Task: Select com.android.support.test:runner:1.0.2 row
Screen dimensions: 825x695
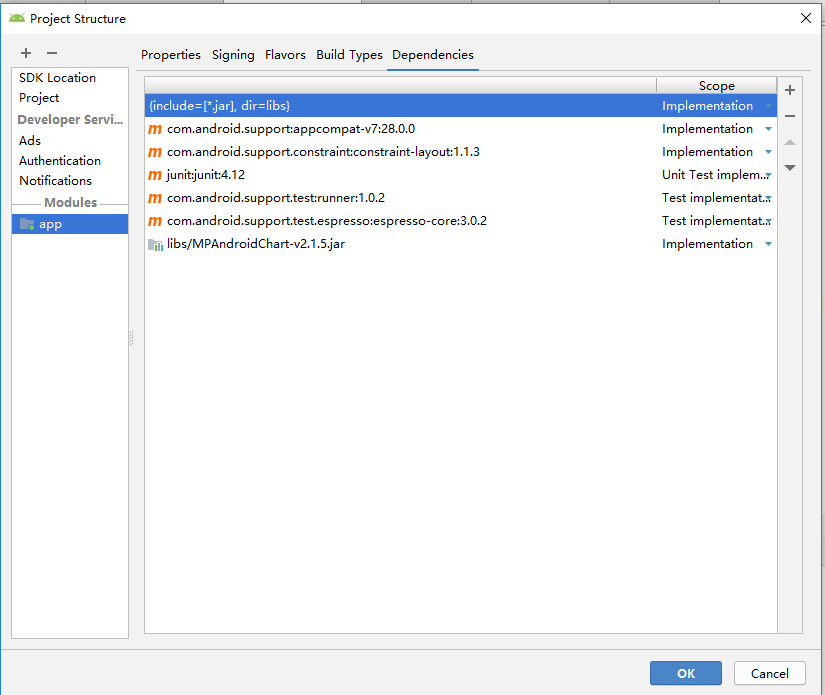Action: 460,198
